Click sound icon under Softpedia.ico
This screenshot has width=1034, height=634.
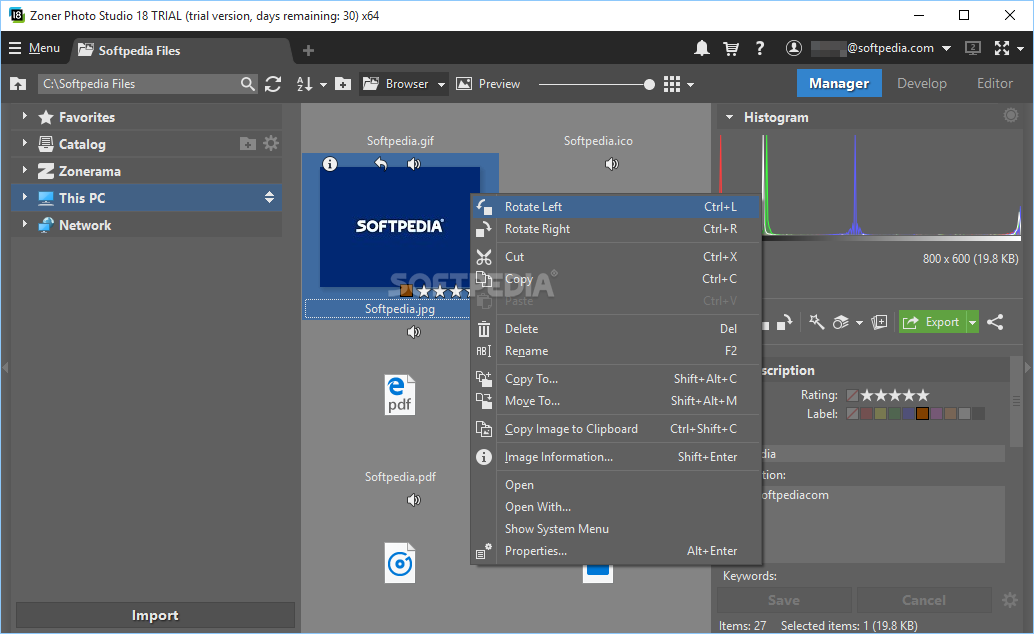tap(611, 164)
